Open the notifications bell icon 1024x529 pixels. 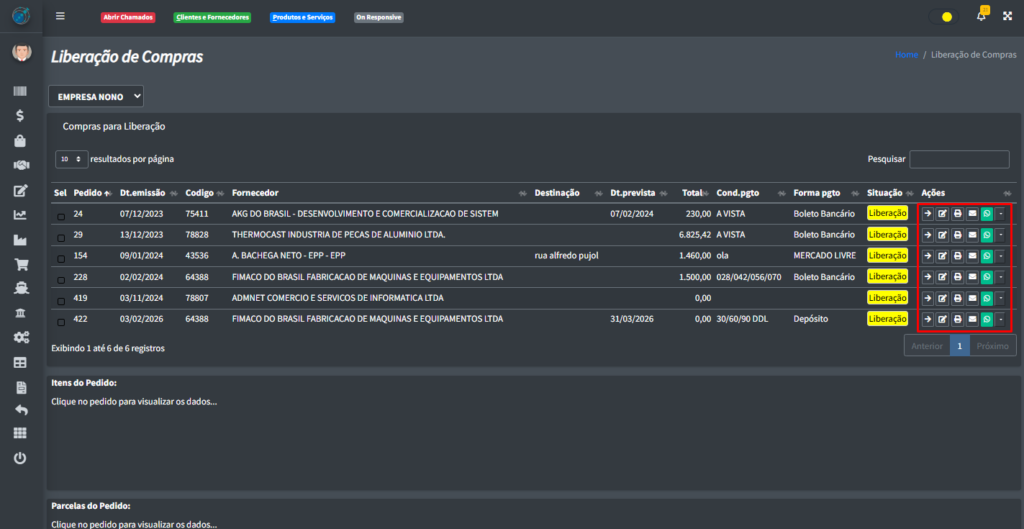[x=981, y=16]
